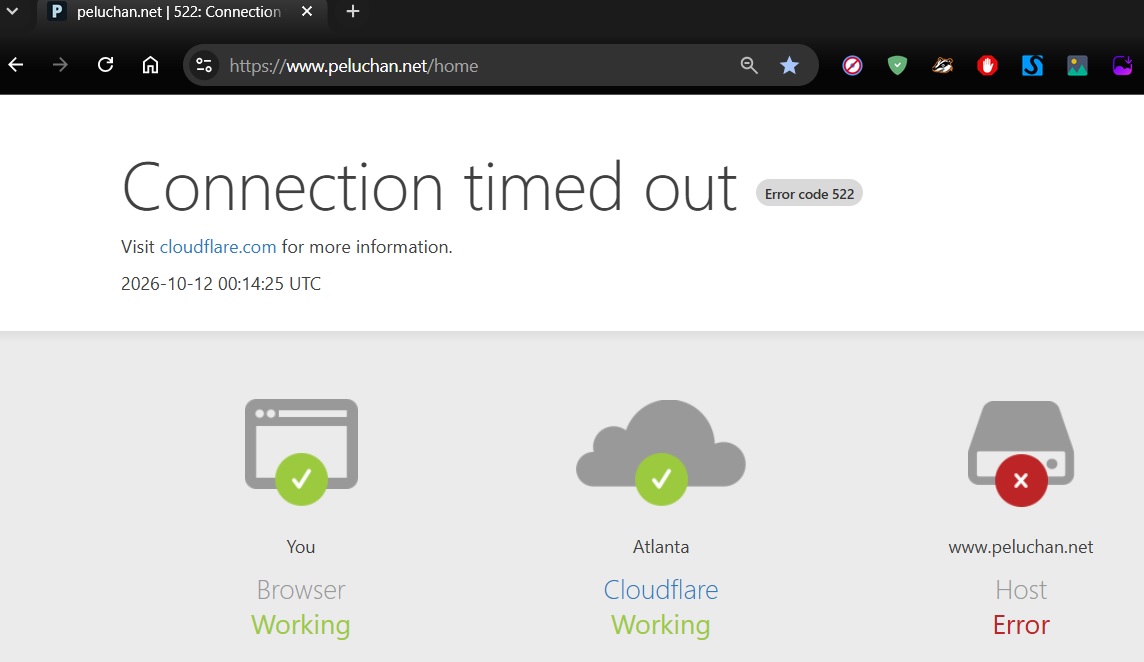
Task: Click the orange striped extension icon
Action: [x=943, y=66]
